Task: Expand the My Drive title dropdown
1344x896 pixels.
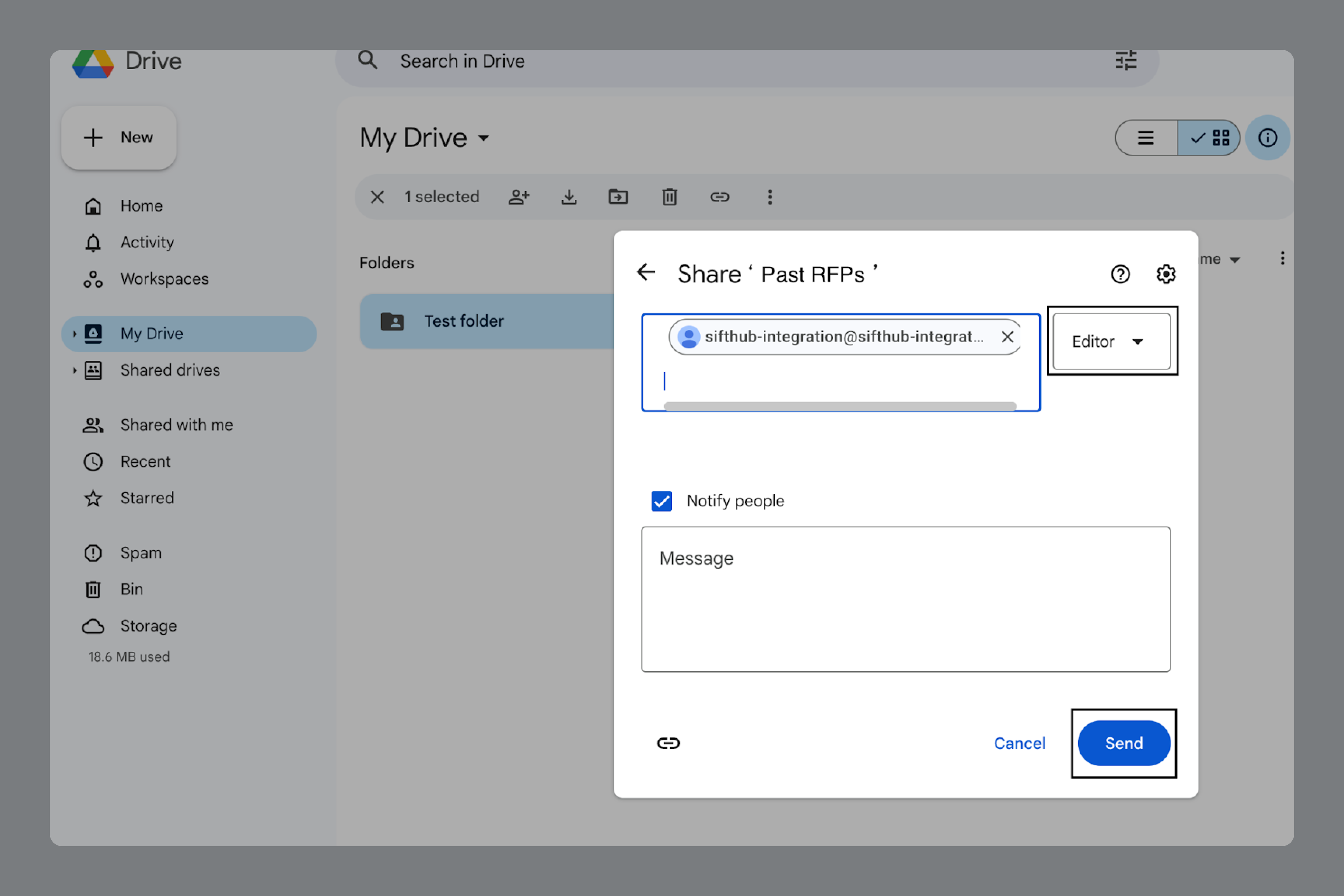Action: point(483,138)
